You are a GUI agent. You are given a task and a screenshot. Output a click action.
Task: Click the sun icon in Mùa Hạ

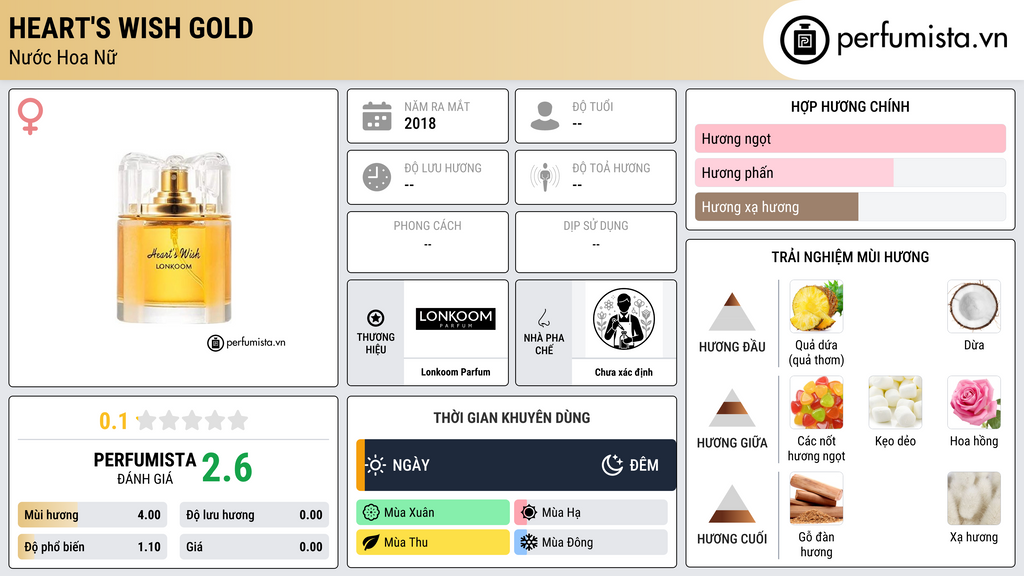click(529, 513)
